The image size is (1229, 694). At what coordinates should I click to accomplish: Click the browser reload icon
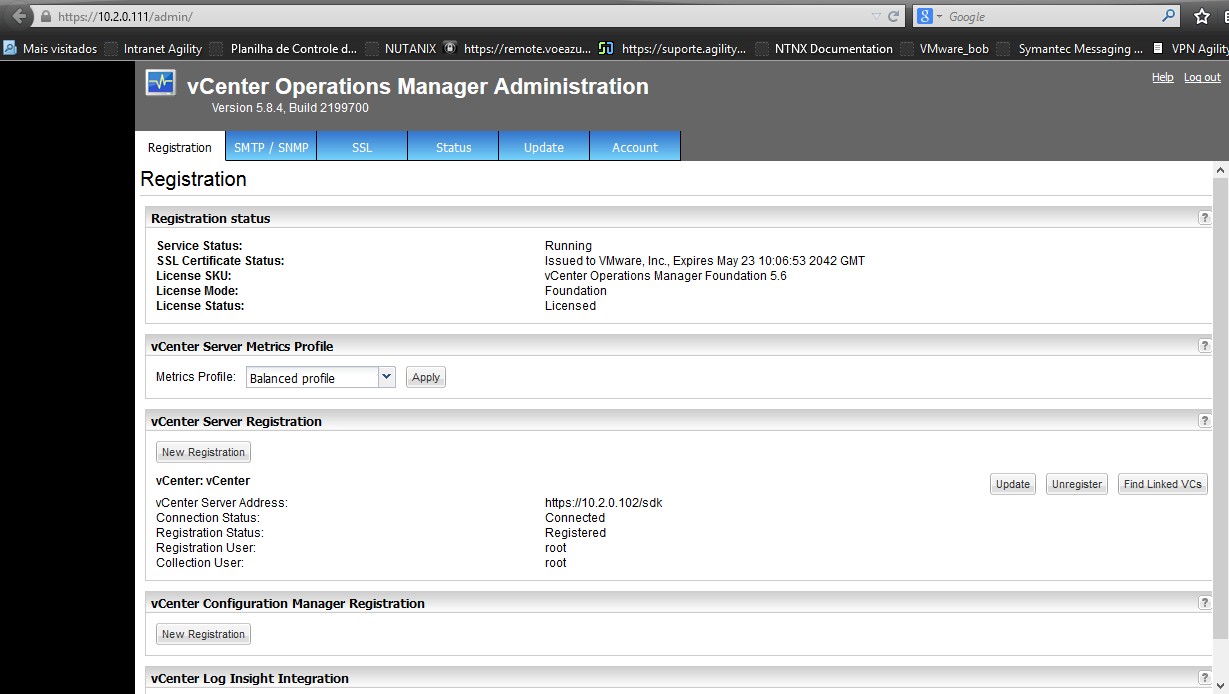[894, 17]
